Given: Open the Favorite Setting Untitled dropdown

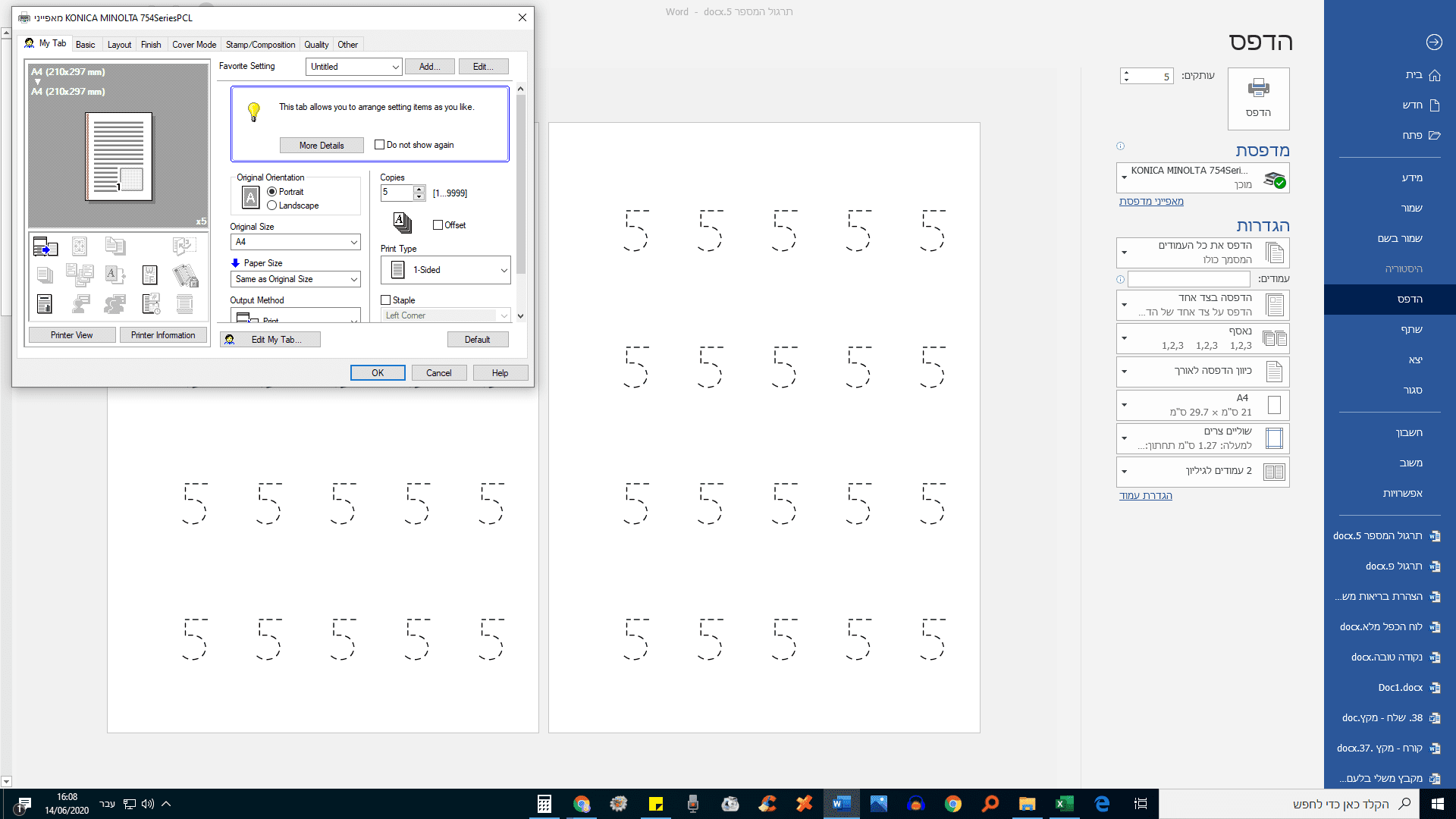Looking at the screenshot, I should [353, 67].
